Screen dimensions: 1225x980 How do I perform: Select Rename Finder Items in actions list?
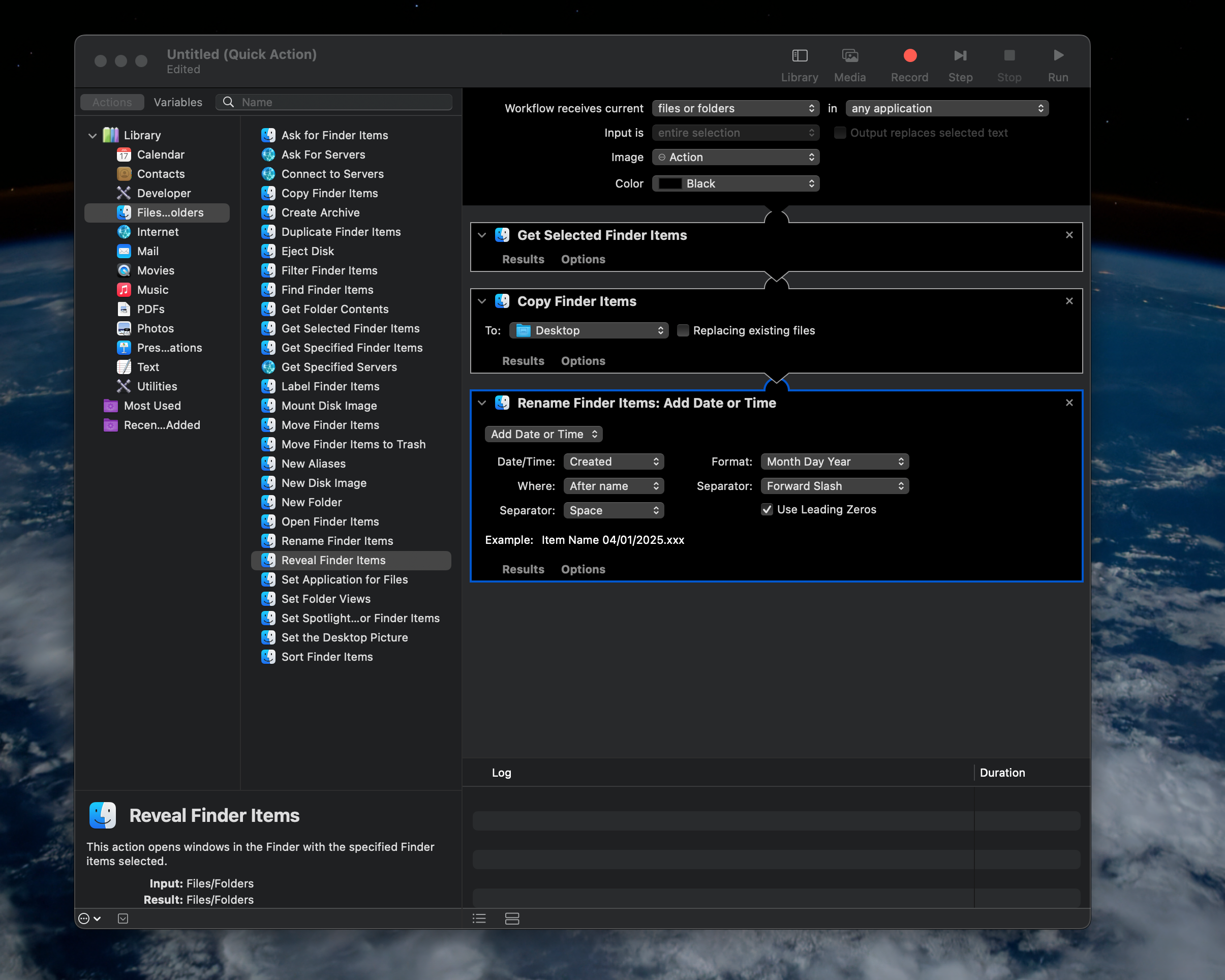[337, 541]
